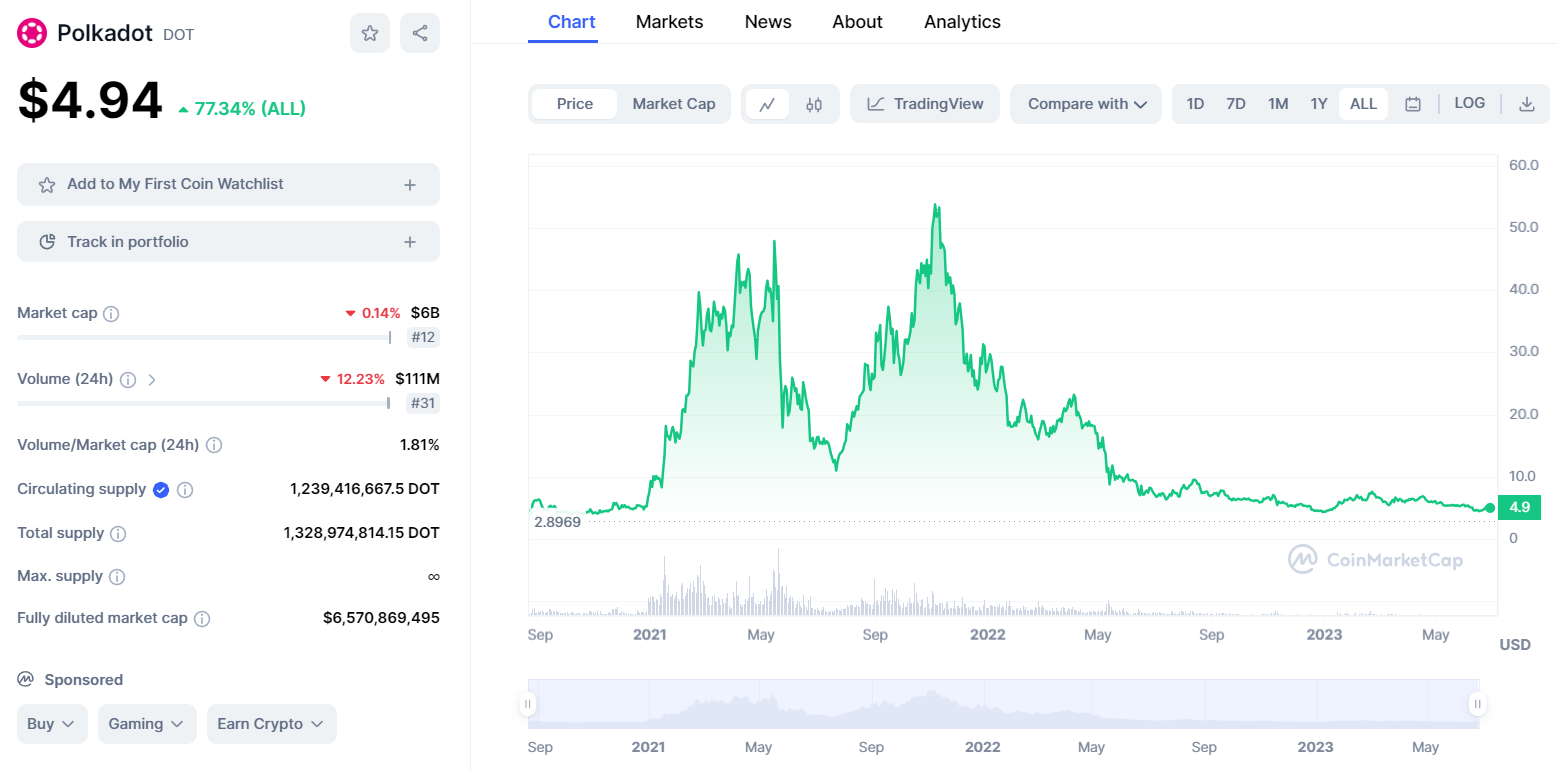Click the #12 market cap rank badge
This screenshot has height=771, width=1557.
pyautogui.click(x=424, y=338)
